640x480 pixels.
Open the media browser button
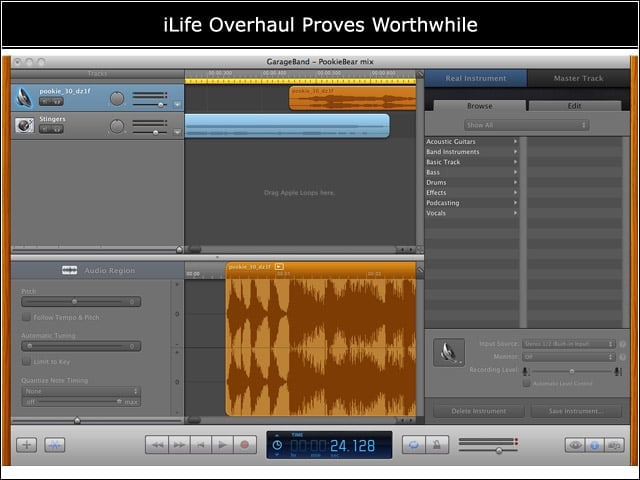614,445
